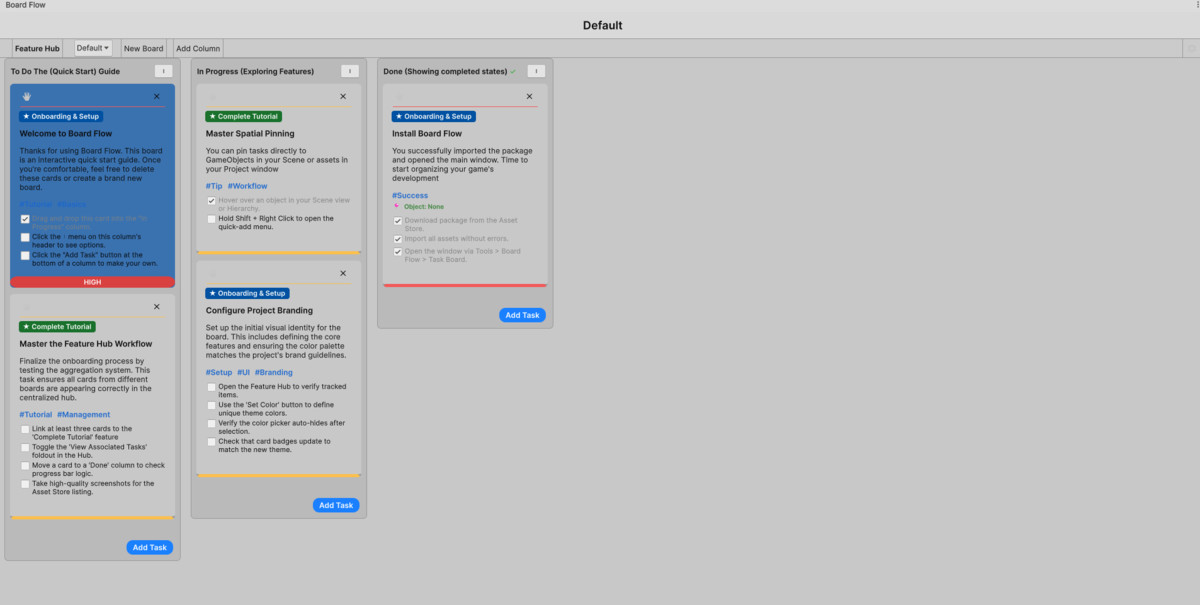The height and width of the screenshot is (605, 1200).
Task: Click the red HIGH priority bar
Action: click(92, 282)
